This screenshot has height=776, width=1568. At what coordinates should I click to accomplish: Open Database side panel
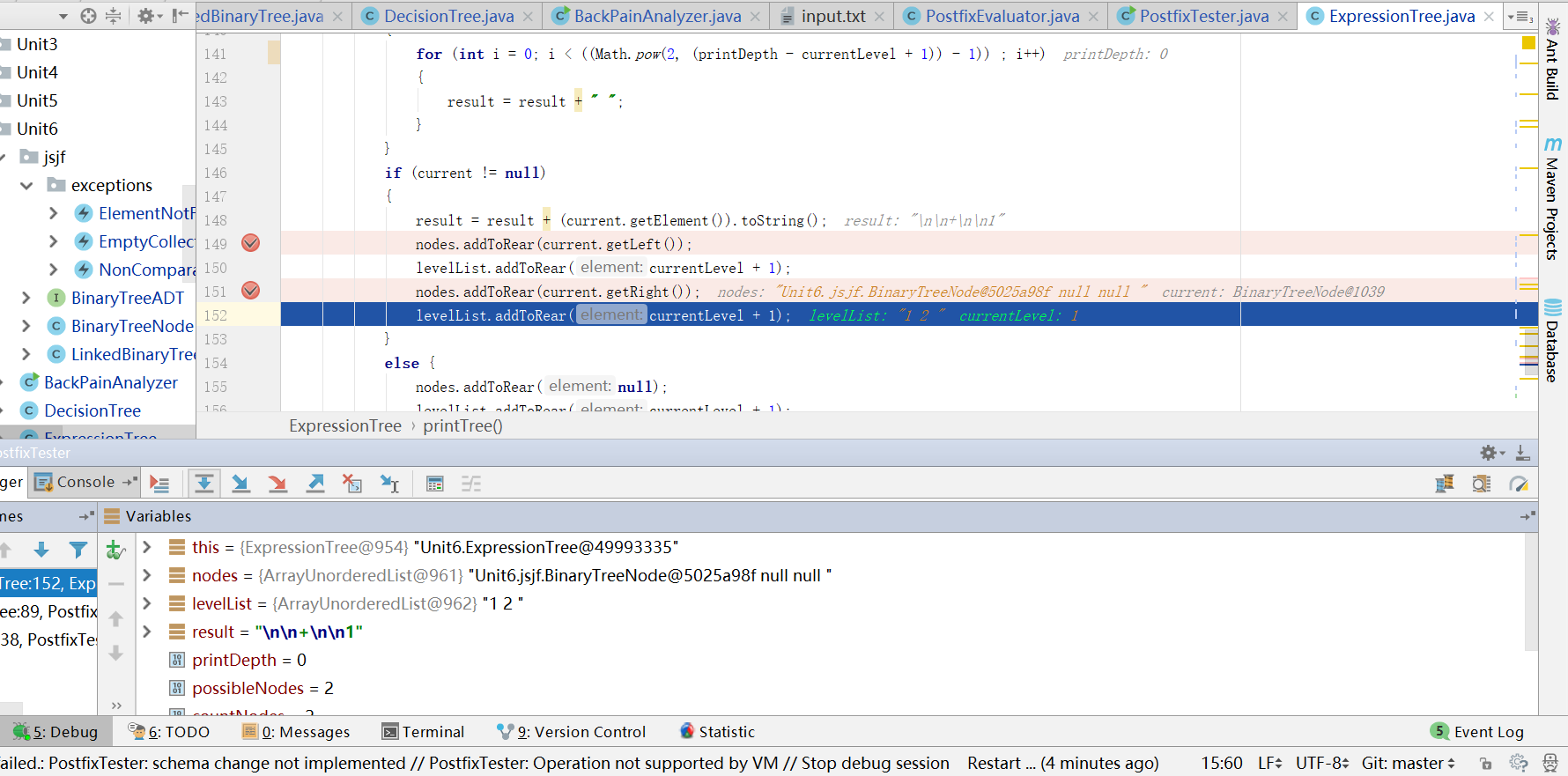pos(1552,340)
